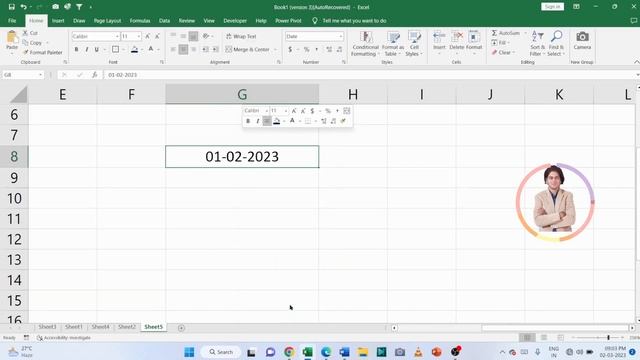Viewport: 640px width, 360px height.
Task: Click the Insert Function fx icon
Action: coord(94,75)
